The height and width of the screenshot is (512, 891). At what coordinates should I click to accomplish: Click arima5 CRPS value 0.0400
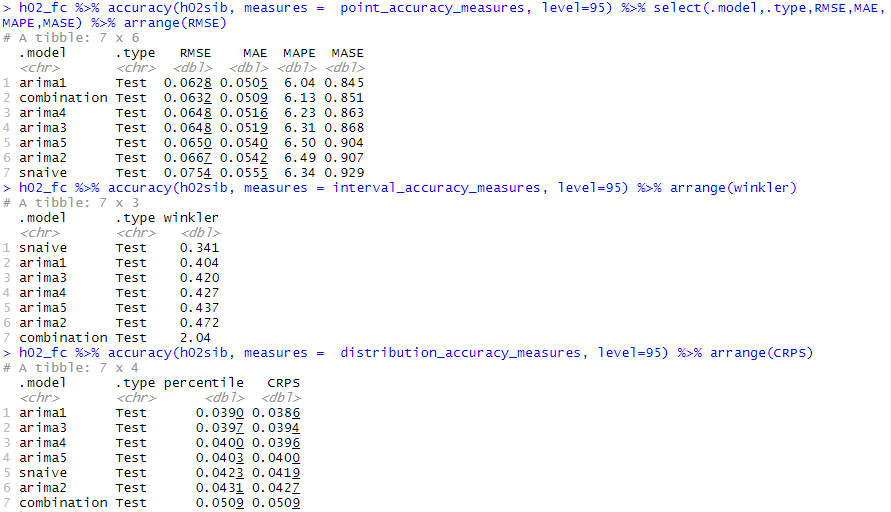[x=276, y=458]
